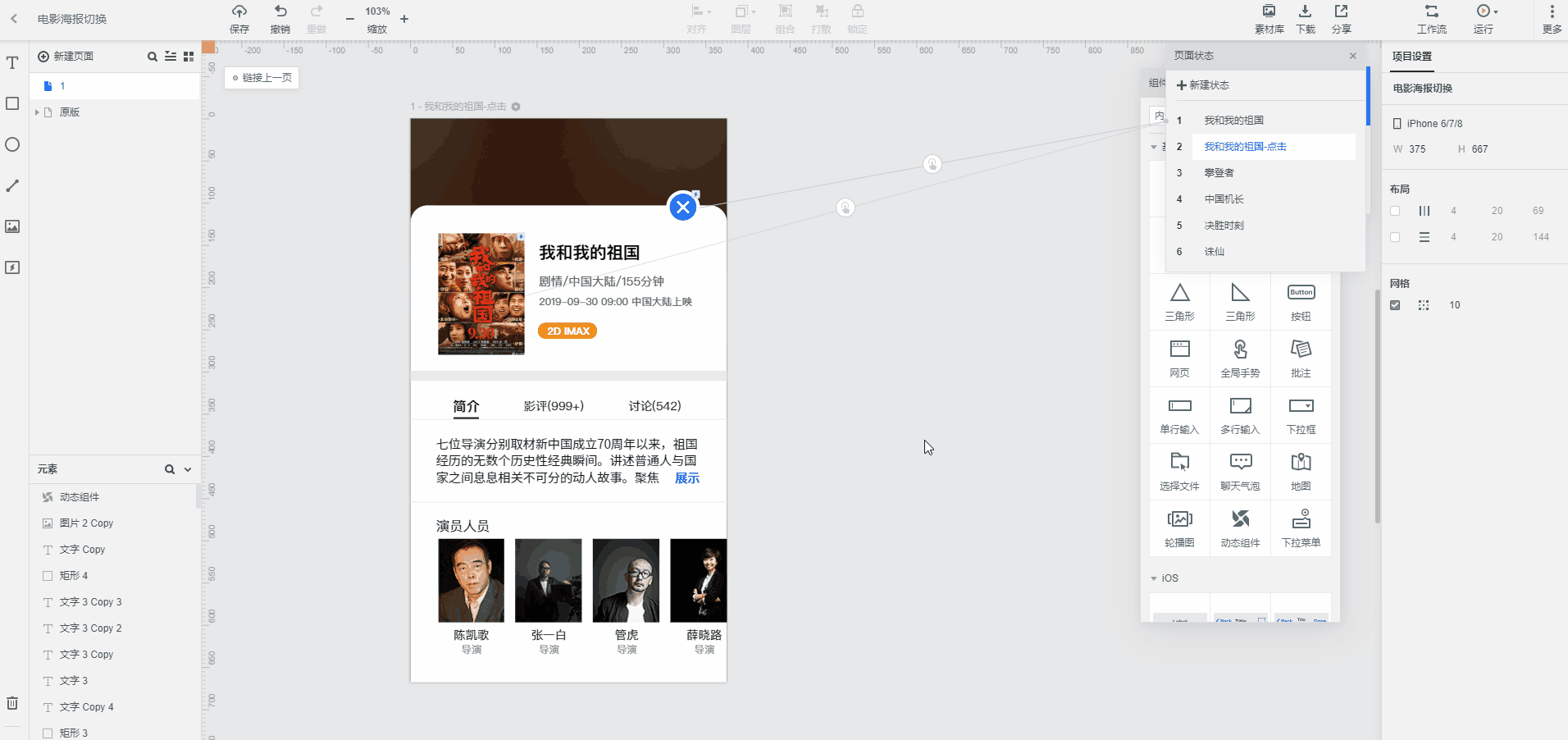Select page 1 in the page list

click(115, 86)
